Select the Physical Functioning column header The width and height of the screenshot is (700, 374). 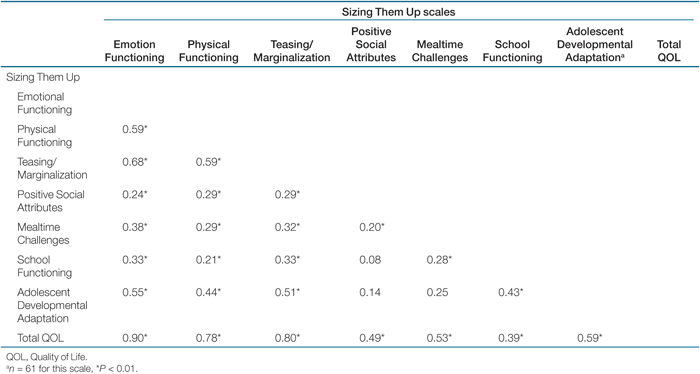click(x=208, y=51)
